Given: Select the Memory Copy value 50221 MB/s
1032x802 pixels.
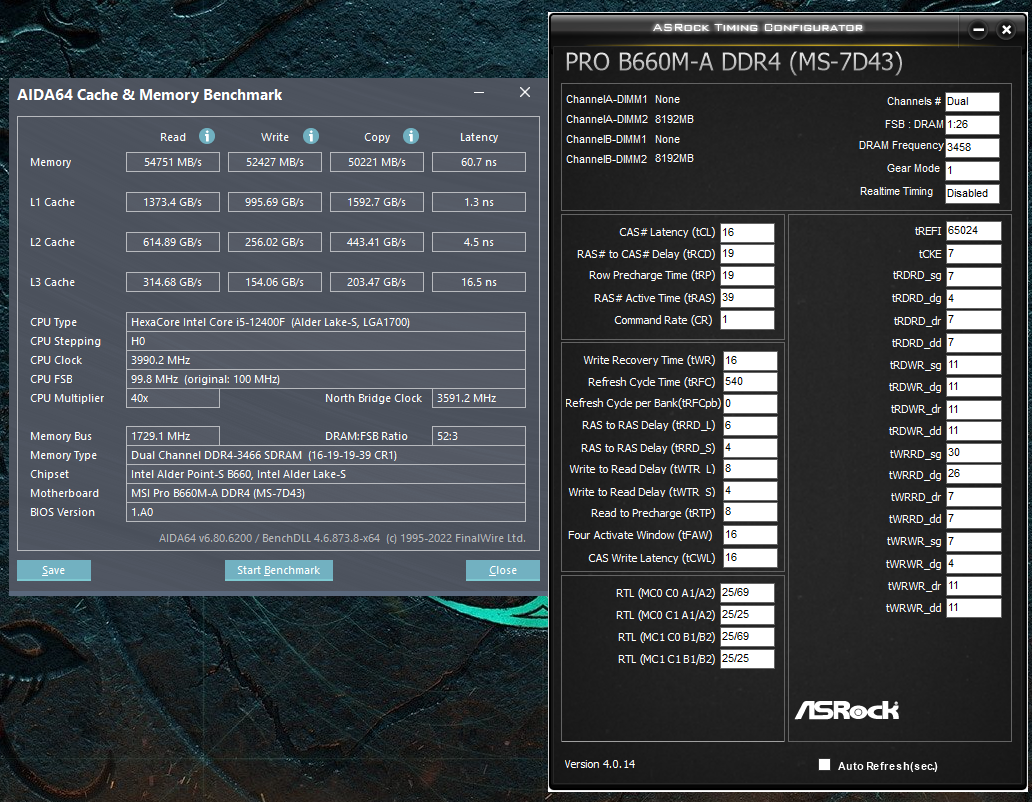Looking at the screenshot, I should coord(377,162).
